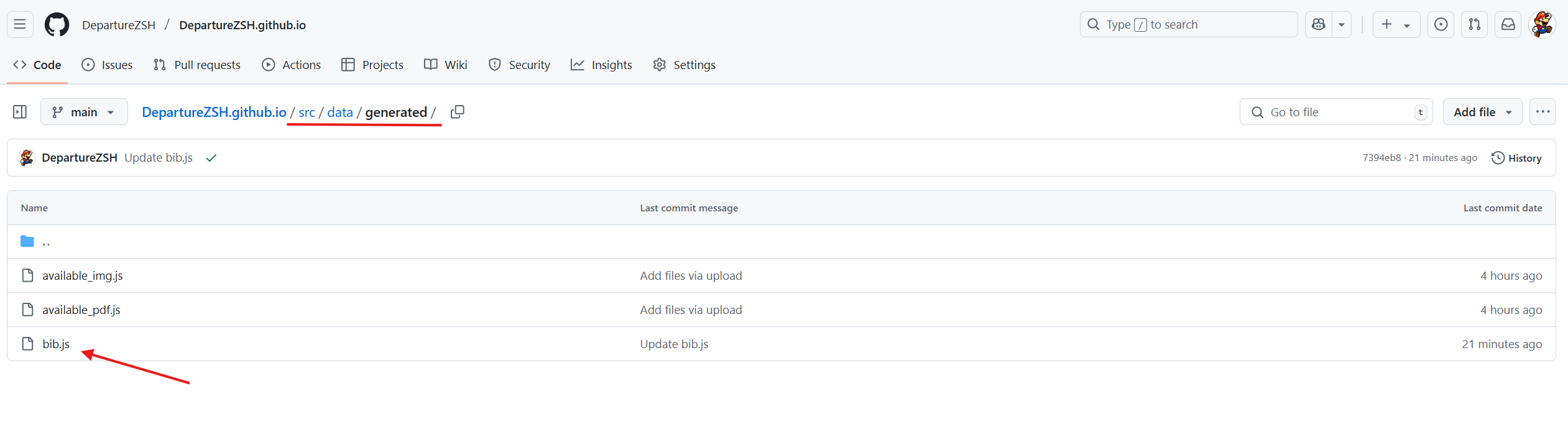This screenshot has width=1568, height=447.
Task: Click the file icon beside available_pdf.js
Action: pos(27,310)
